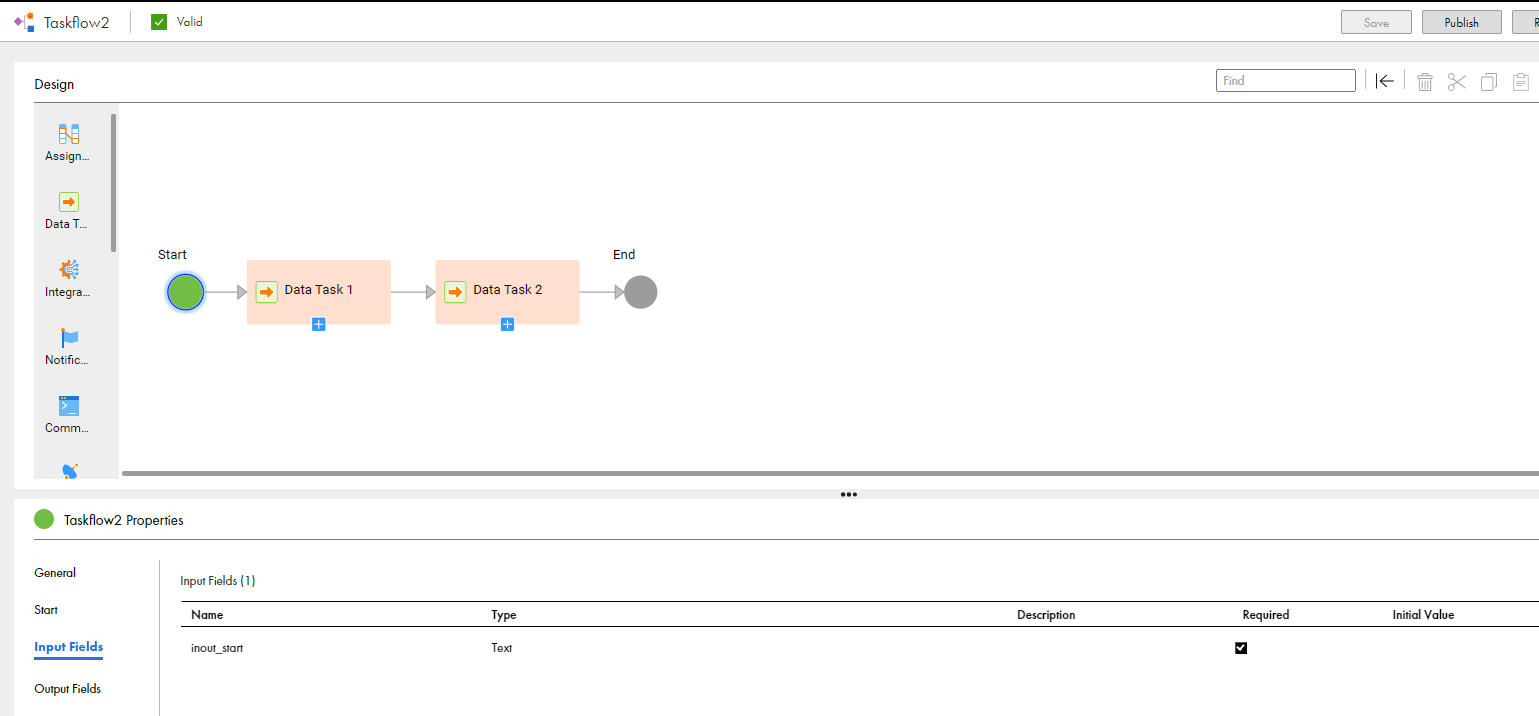The height and width of the screenshot is (716, 1539).
Task: Expand plus button under Data Task 2
Action: point(507,324)
